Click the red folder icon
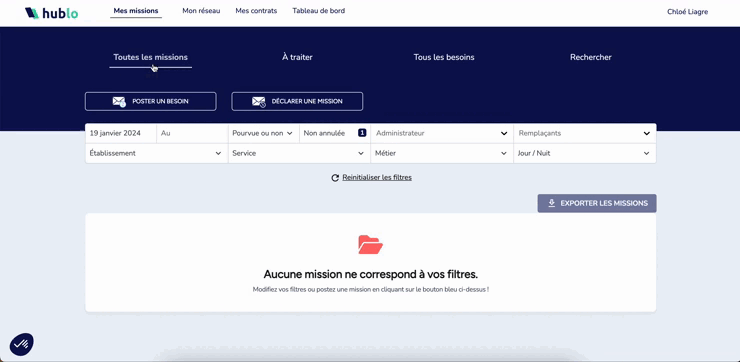This screenshot has height=362, width=740. (370, 244)
